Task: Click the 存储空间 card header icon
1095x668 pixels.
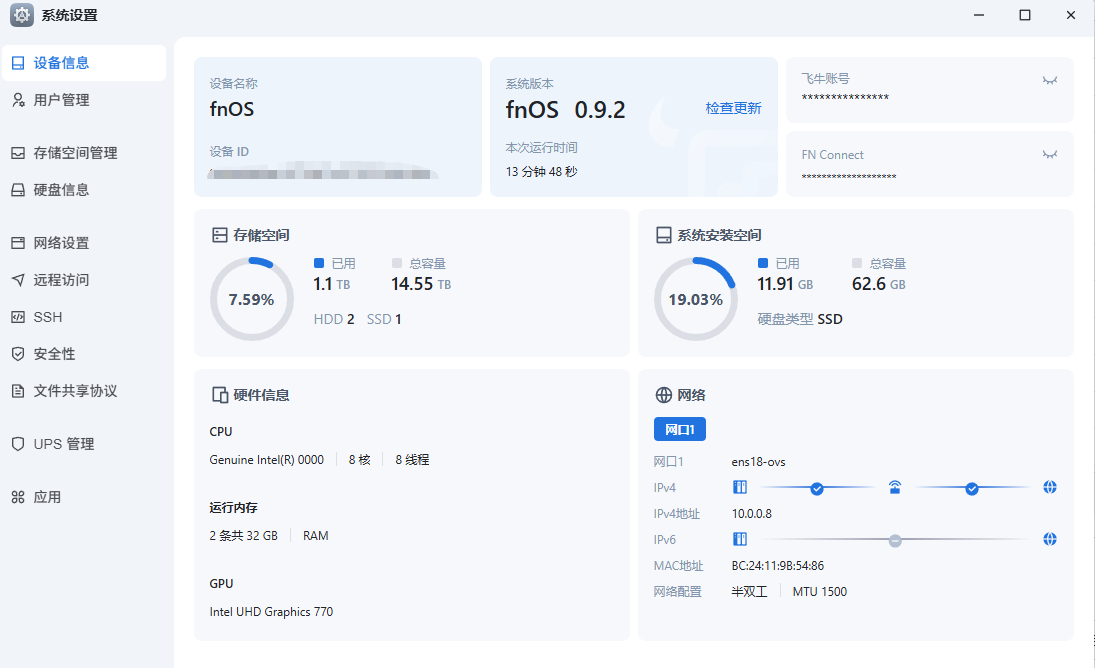Action: (x=220, y=235)
